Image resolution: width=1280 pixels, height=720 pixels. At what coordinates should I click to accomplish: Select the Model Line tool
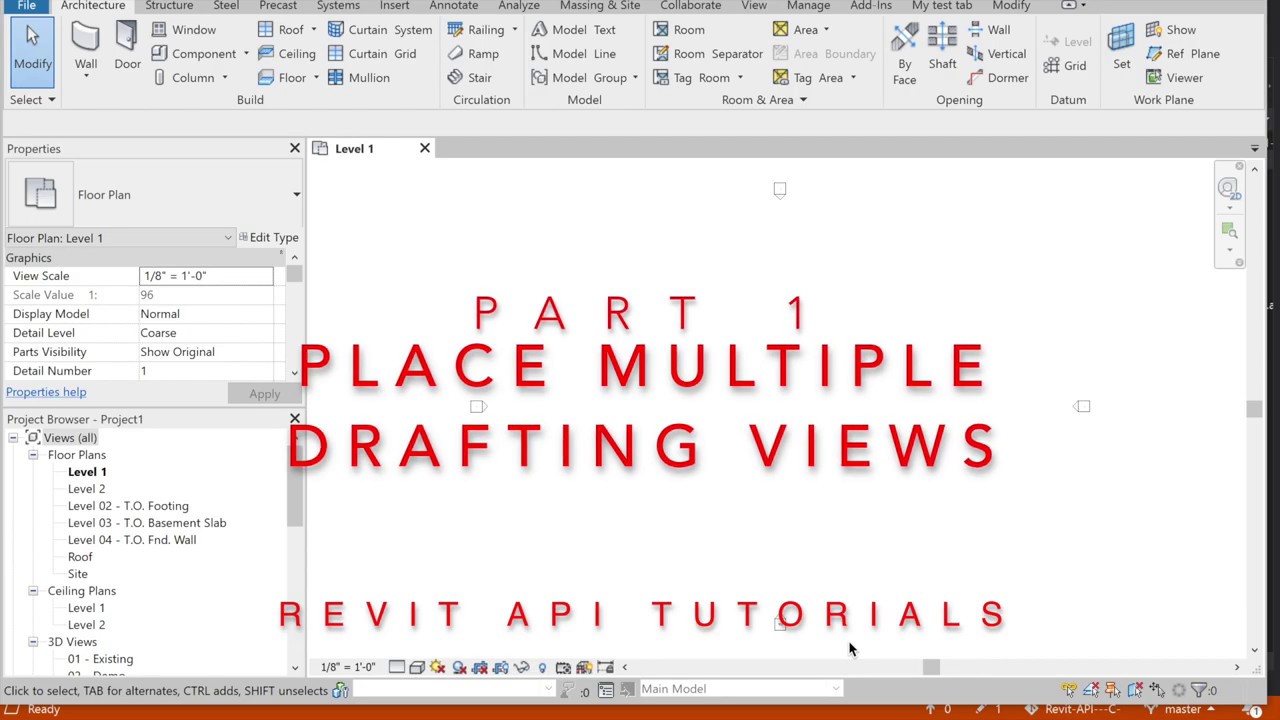574,54
